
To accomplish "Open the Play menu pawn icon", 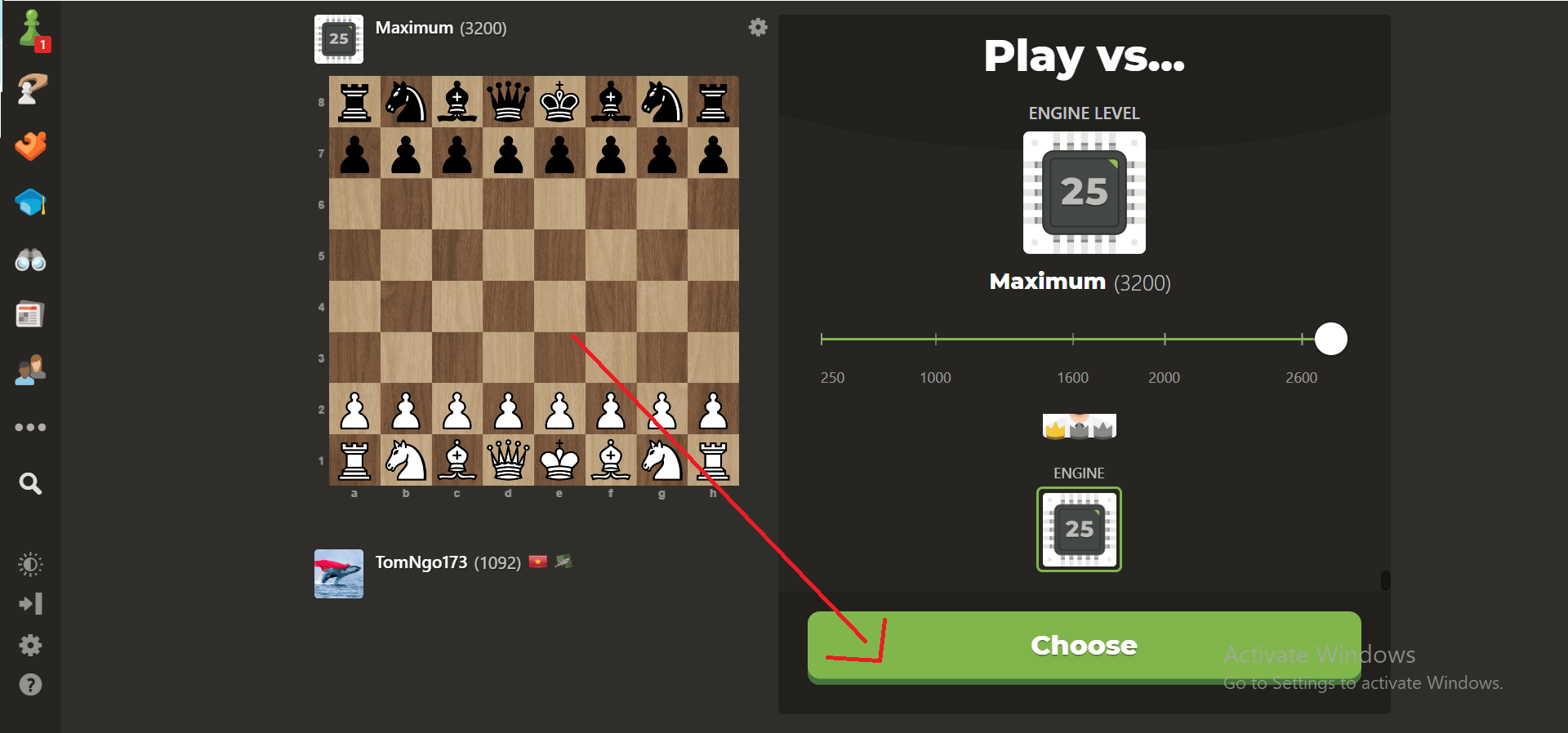I will pos(31,29).
